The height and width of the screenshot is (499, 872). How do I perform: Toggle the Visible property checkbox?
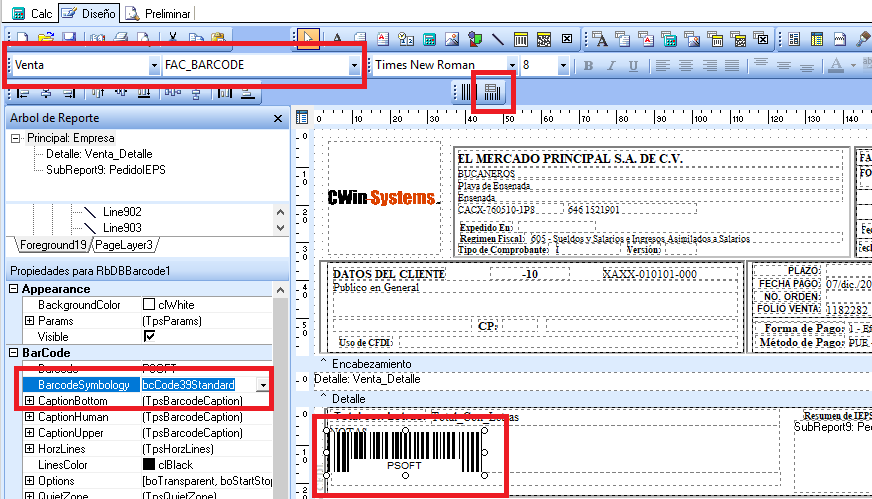(x=149, y=337)
